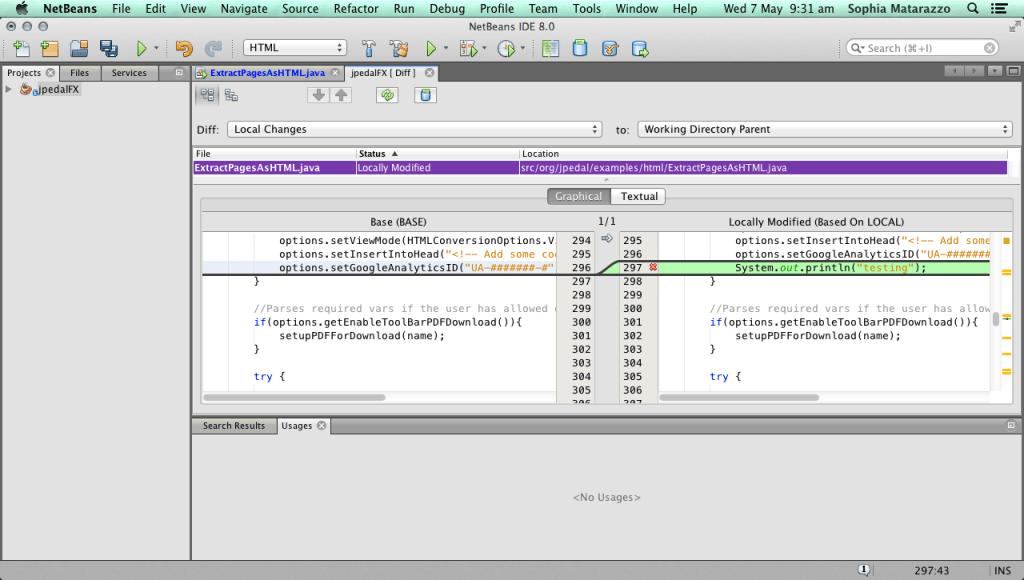Open the Working Directory Parent dropdown

pos(825,129)
